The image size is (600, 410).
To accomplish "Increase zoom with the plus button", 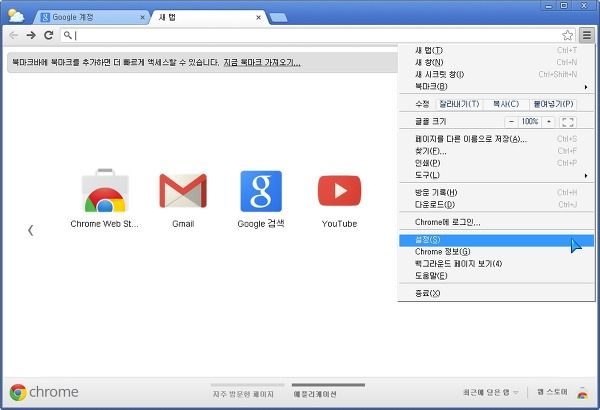I will click(549, 122).
